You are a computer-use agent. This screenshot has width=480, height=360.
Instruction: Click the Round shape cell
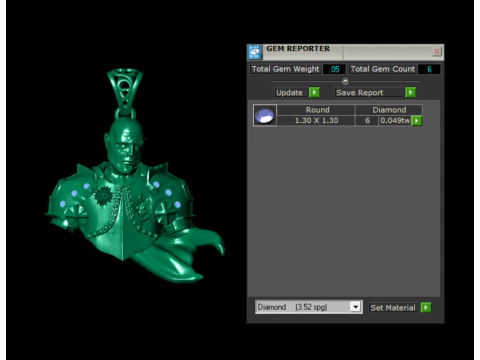(316, 110)
